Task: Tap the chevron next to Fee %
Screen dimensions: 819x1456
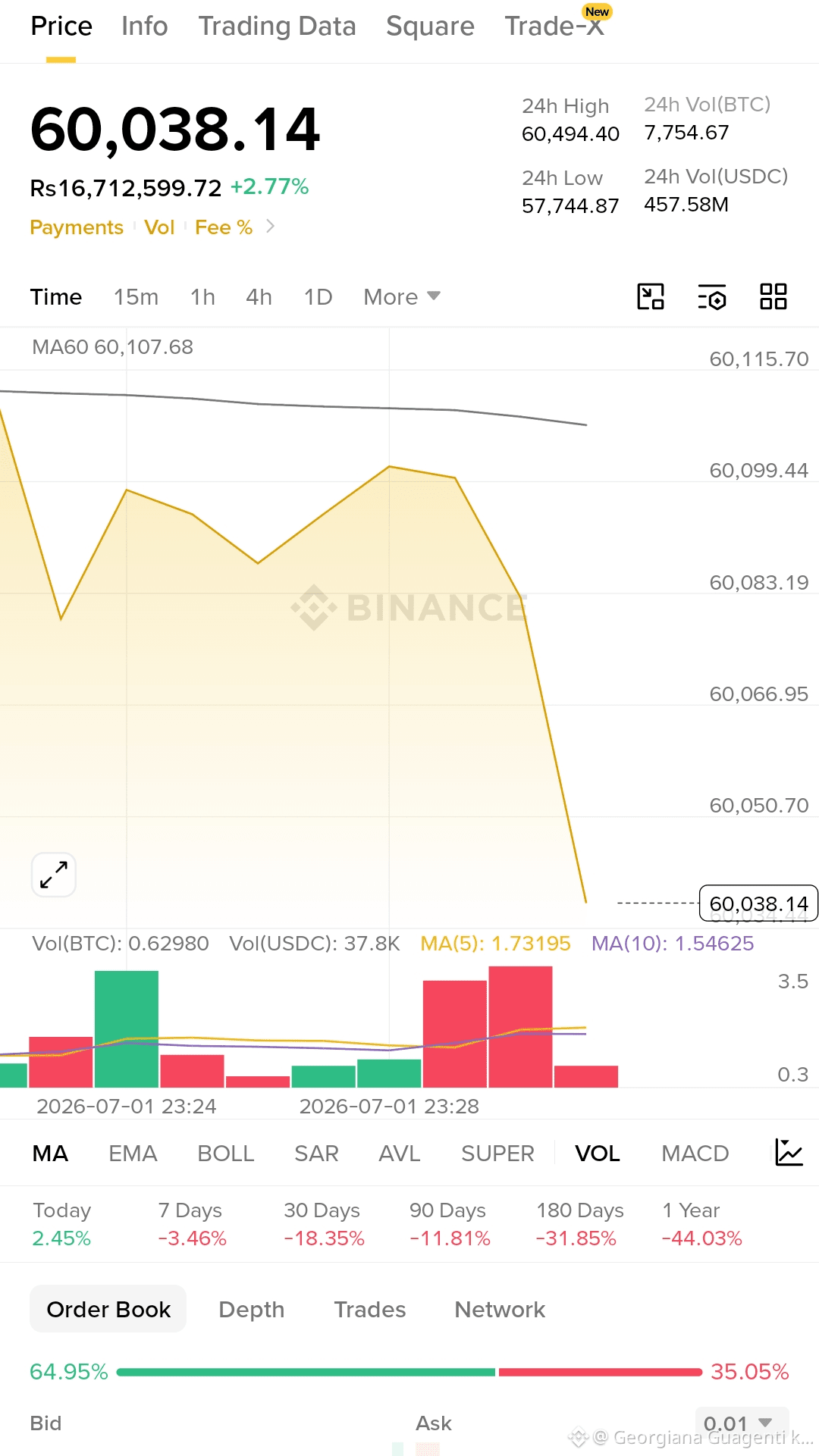Action: pos(270,227)
